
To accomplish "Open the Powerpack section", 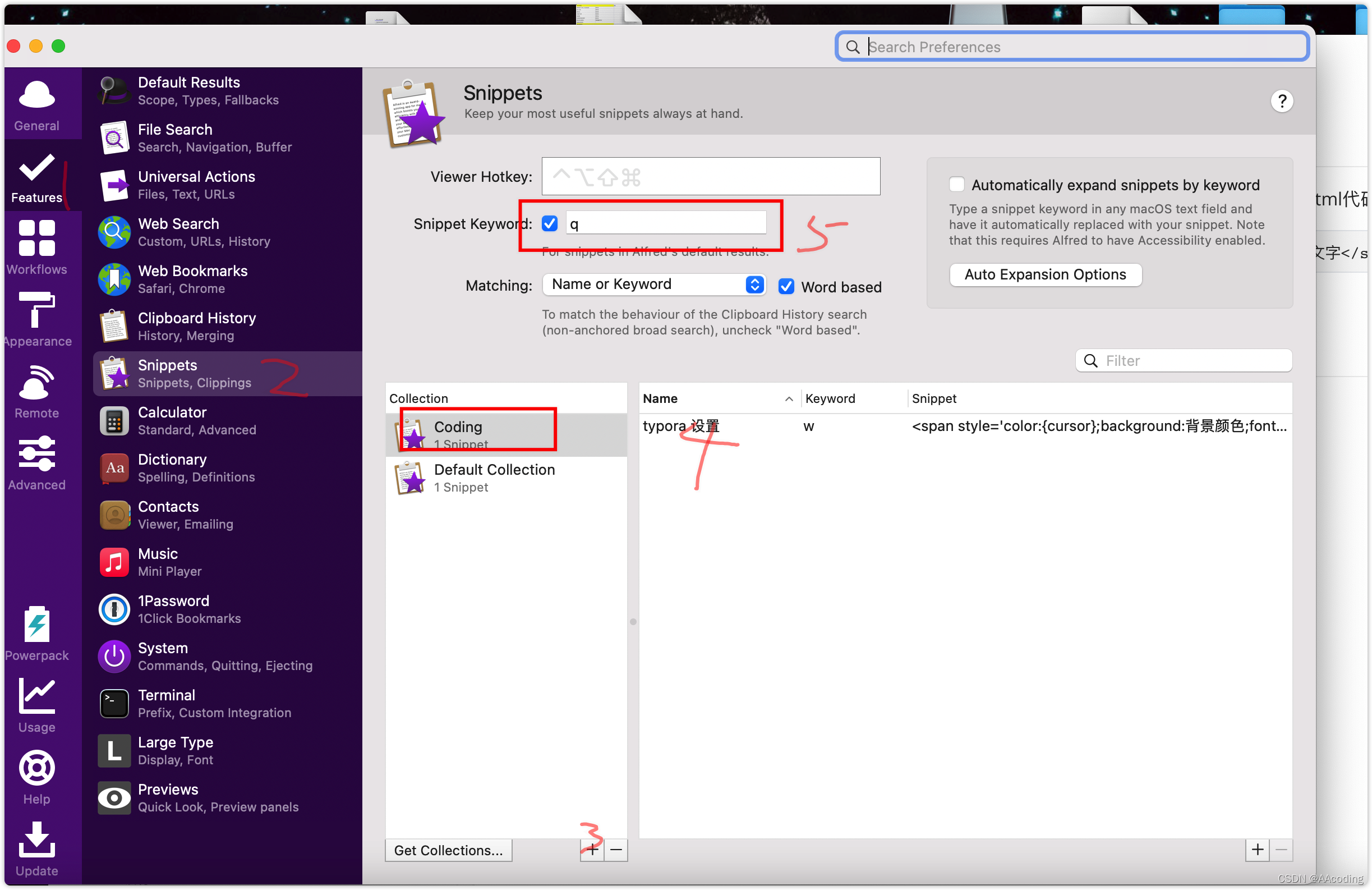I will (x=36, y=634).
